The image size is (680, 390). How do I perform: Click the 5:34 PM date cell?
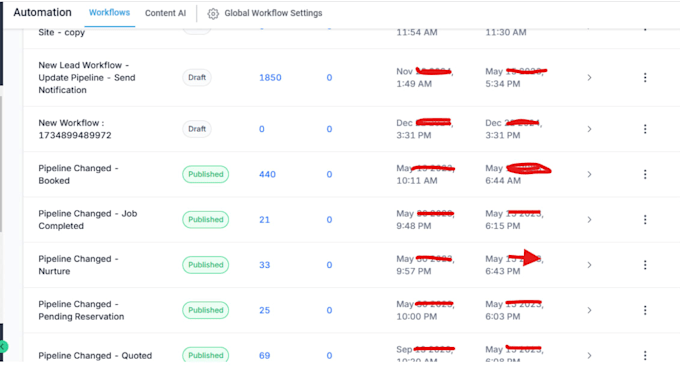515,77
